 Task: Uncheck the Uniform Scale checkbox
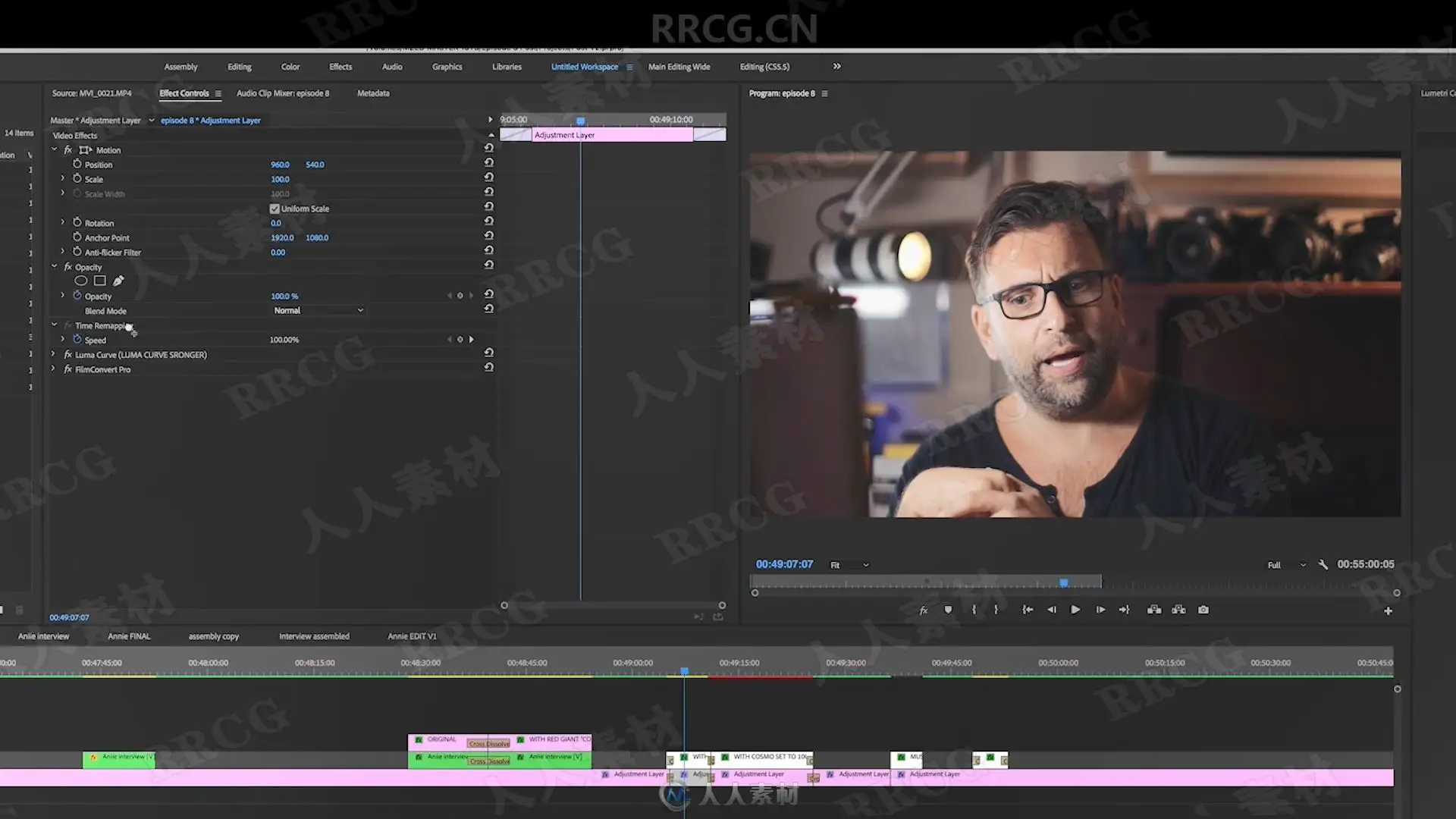tap(275, 209)
